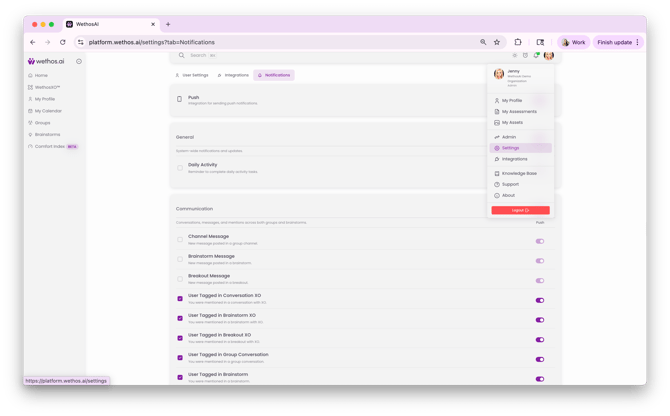Image resolution: width=670 pixels, height=416 pixels.
Task: Click the zoom magnifier in address bar
Action: 483,42
